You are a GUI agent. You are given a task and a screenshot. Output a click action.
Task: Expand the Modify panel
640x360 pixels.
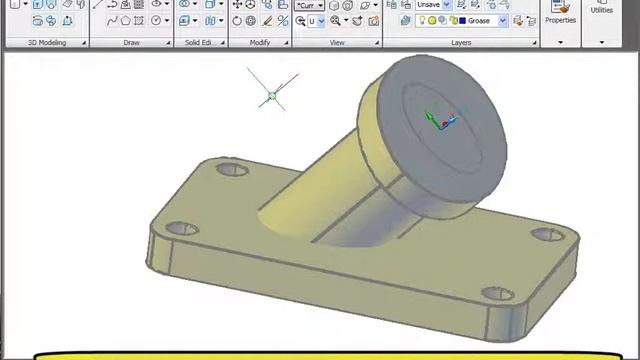(286, 43)
